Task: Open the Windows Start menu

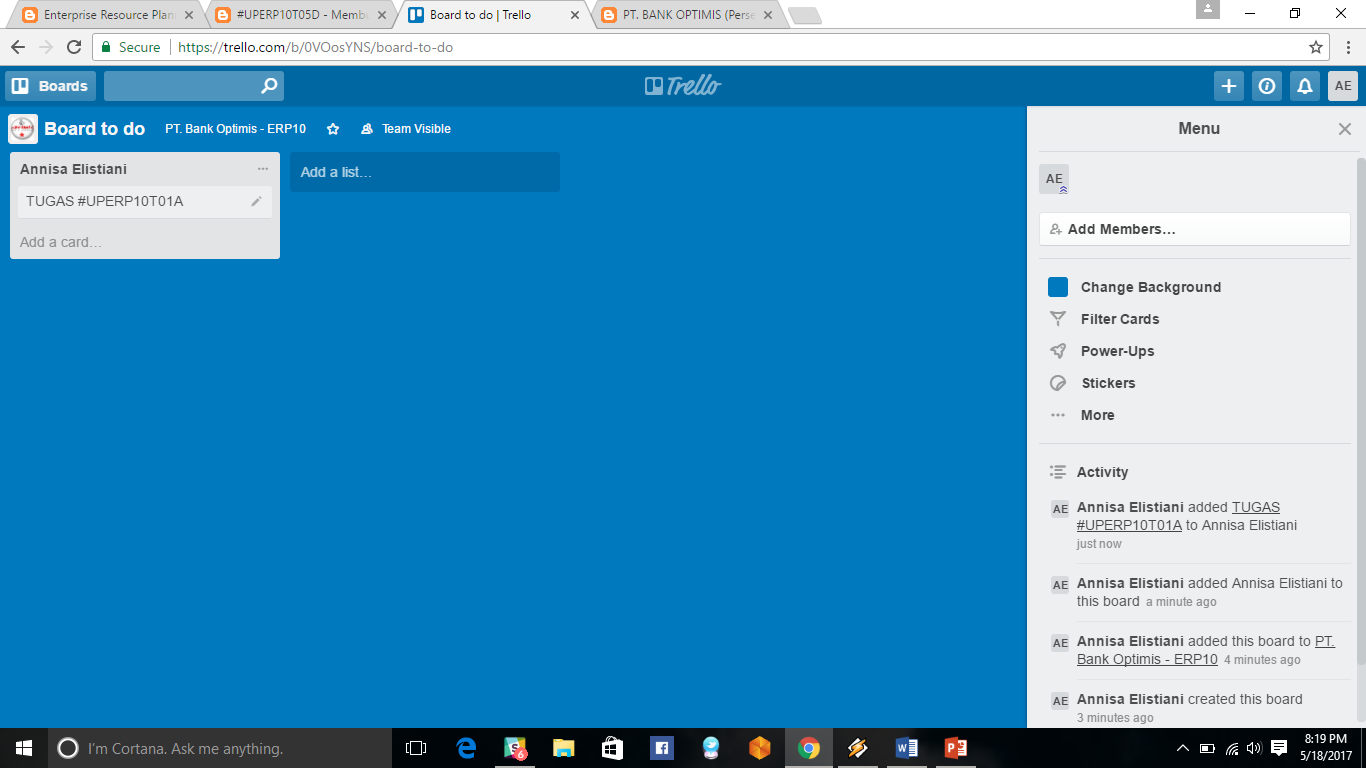Action: [x=24, y=748]
